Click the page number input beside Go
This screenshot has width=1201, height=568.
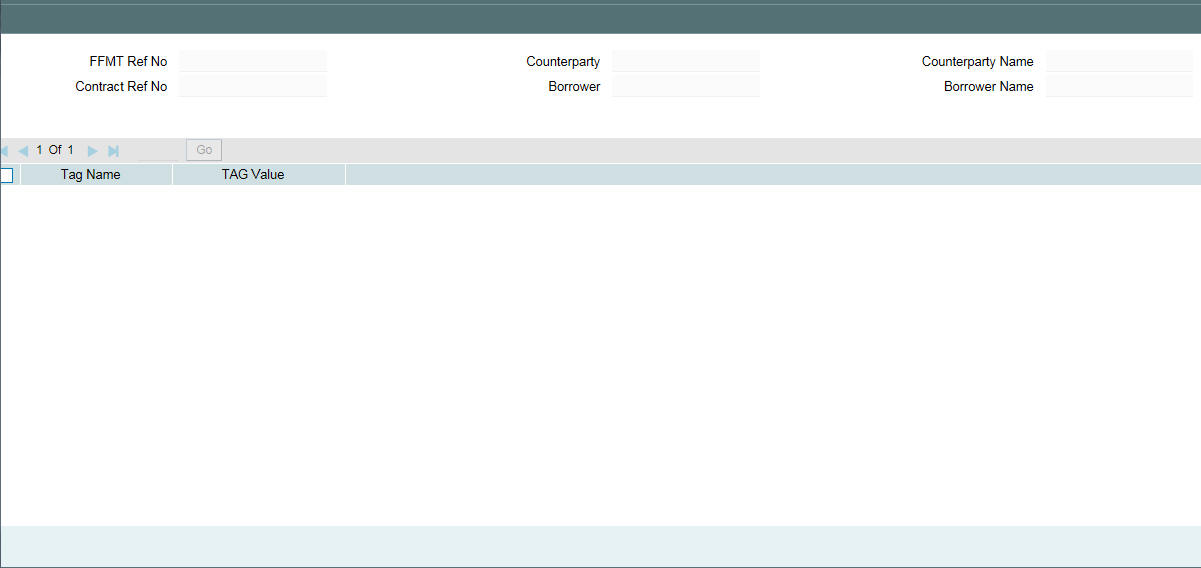click(158, 150)
